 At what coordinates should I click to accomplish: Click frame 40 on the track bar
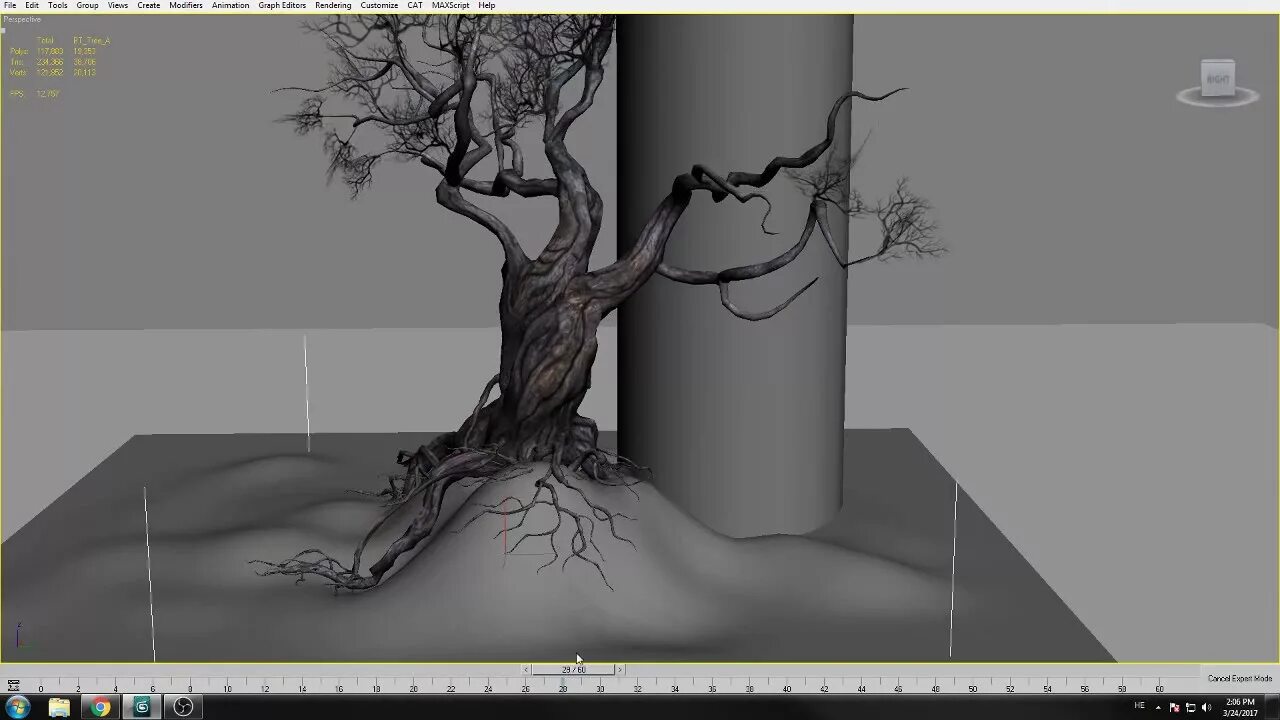click(787, 688)
